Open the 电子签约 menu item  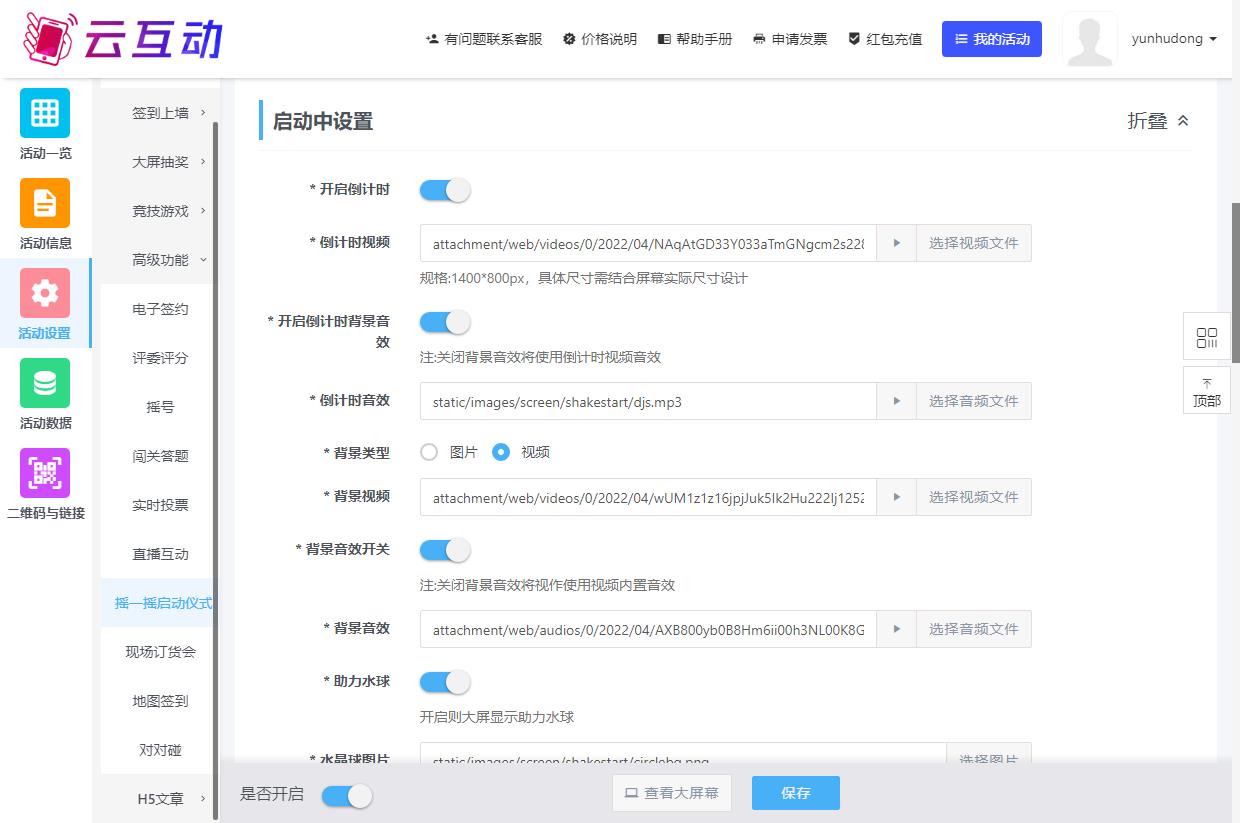[x=160, y=309]
